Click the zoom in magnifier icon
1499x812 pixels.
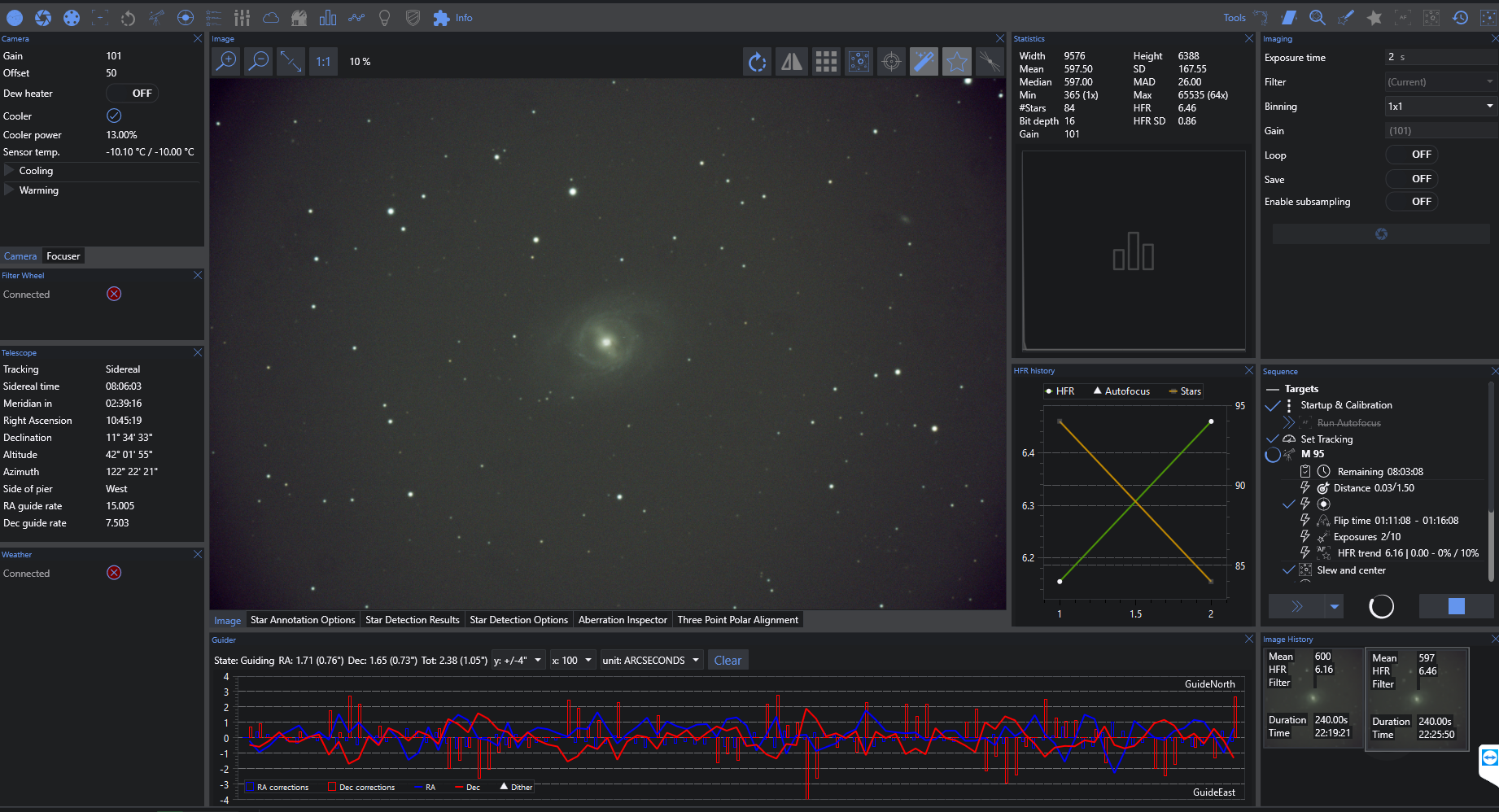(x=226, y=61)
